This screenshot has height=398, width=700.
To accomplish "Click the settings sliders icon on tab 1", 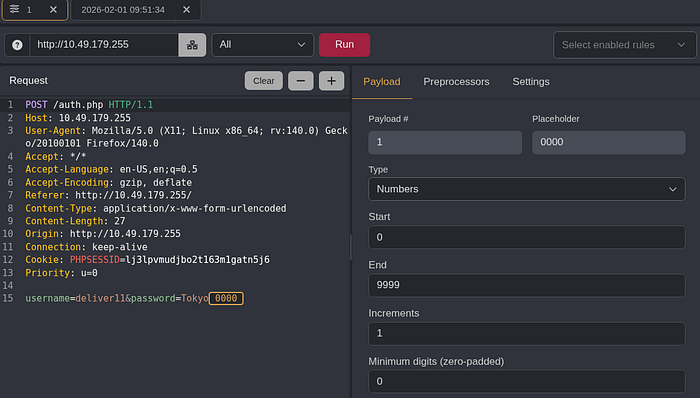I will [x=14, y=9].
